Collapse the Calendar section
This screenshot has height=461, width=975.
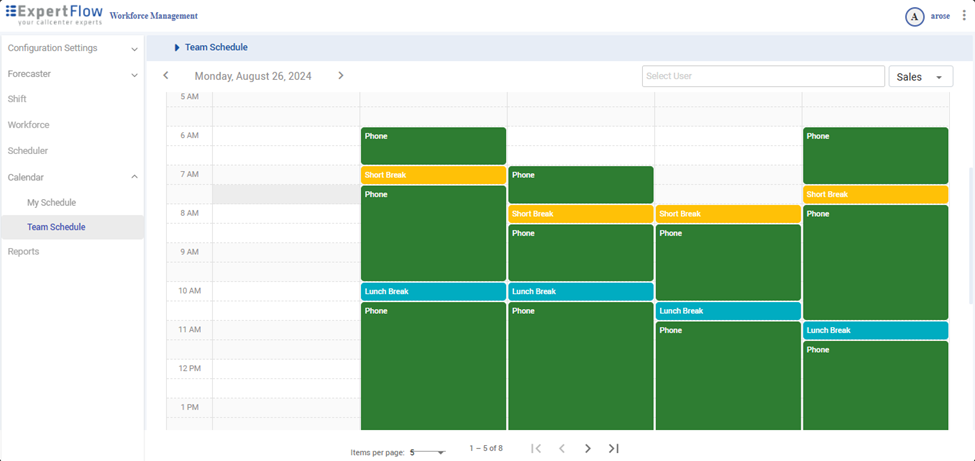tap(134, 177)
